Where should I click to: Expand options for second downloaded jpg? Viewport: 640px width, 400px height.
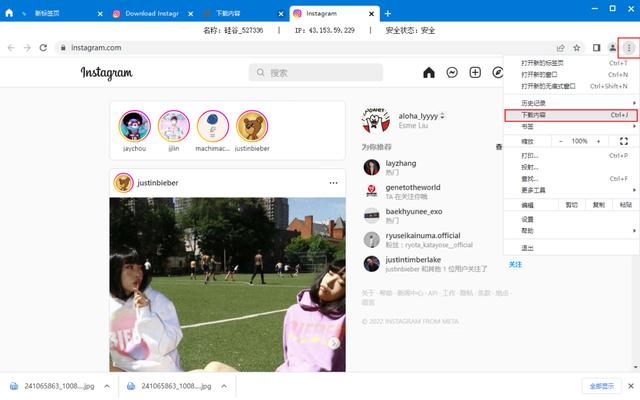point(224,386)
